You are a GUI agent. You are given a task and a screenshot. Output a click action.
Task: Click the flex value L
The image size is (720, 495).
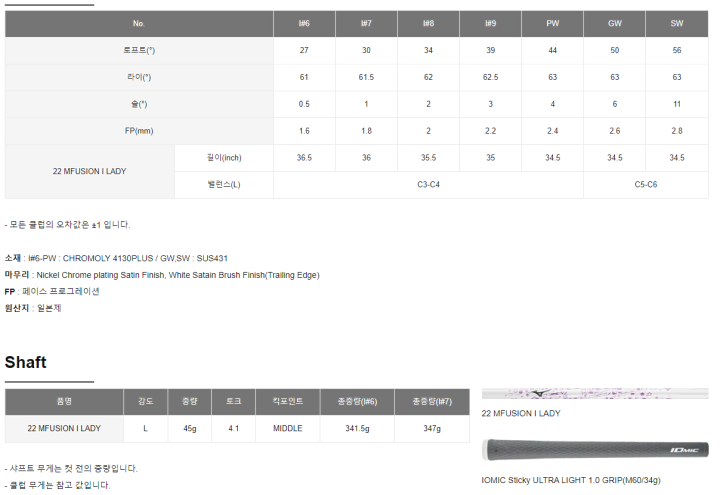146,428
